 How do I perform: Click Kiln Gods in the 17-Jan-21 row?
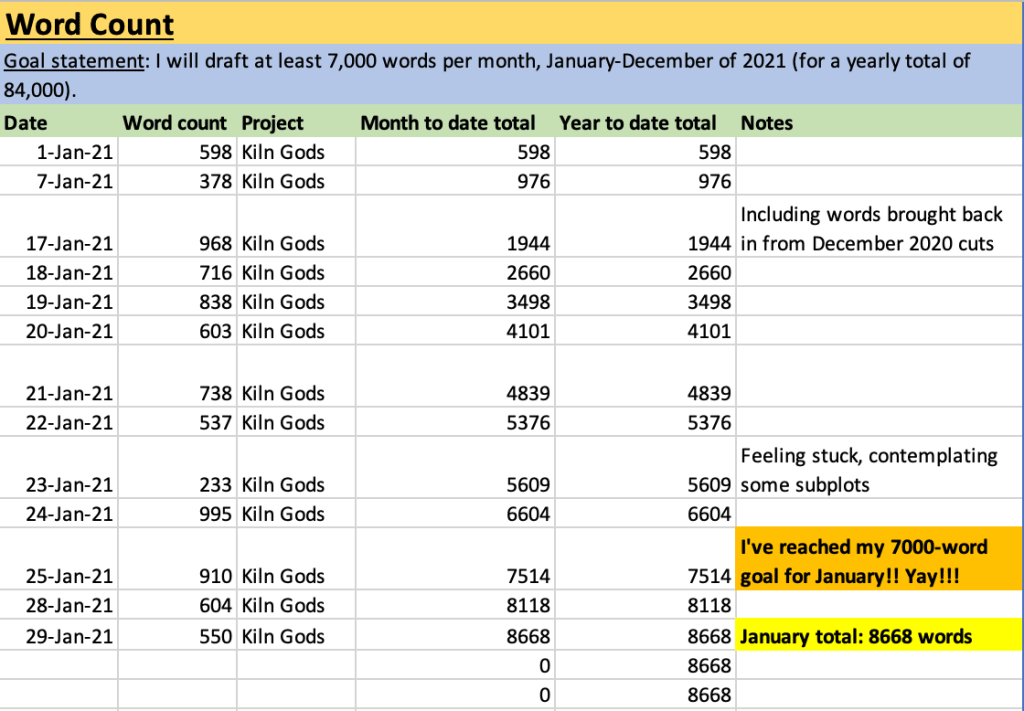(x=296, y=227)
